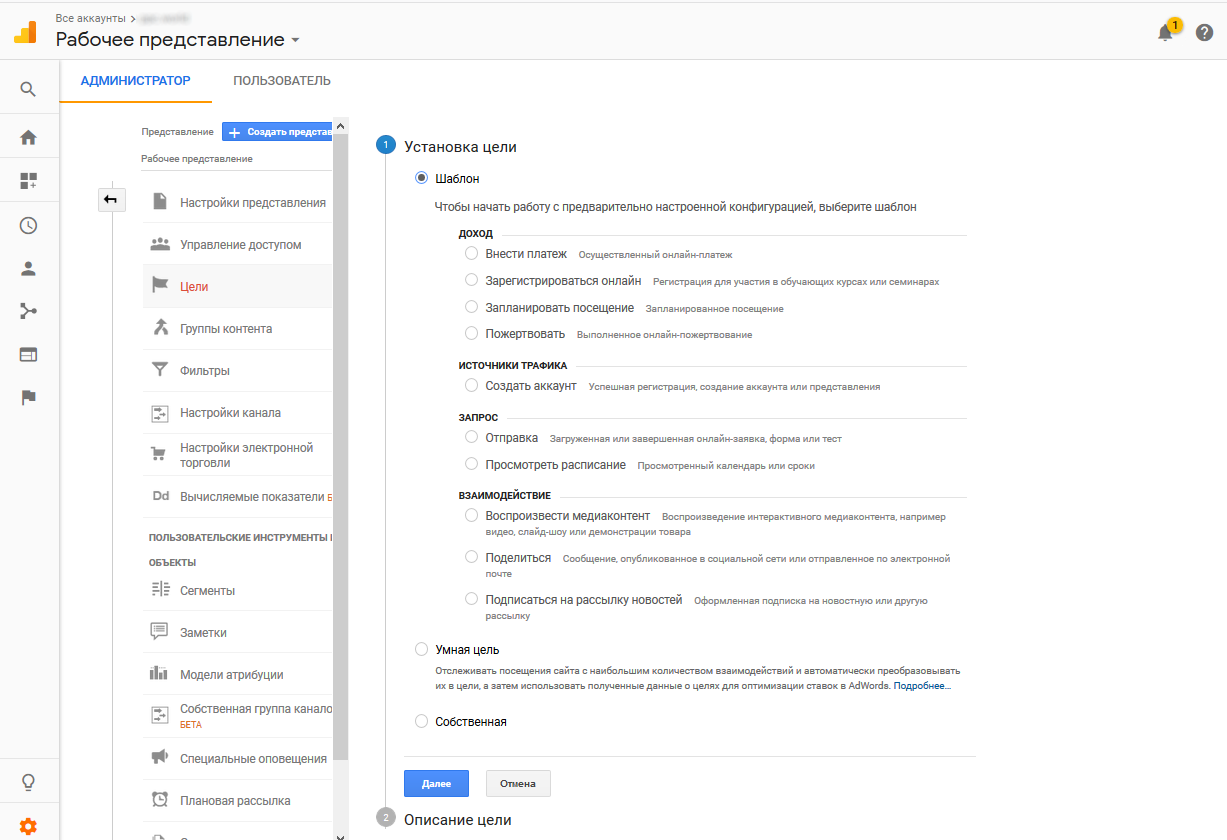Screen dimensions: 1227x840
Task: Open the Home icon in left sidebar
Action: 28,137
